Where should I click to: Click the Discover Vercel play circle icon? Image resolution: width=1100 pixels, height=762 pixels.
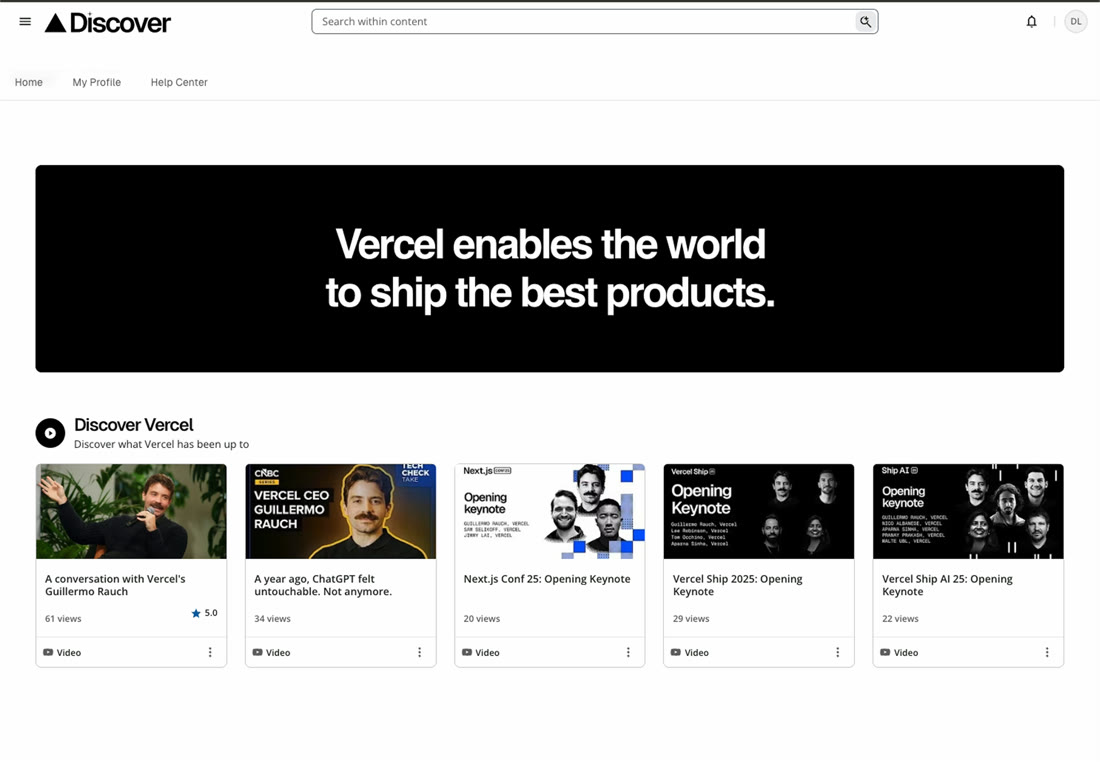(51, 433)
